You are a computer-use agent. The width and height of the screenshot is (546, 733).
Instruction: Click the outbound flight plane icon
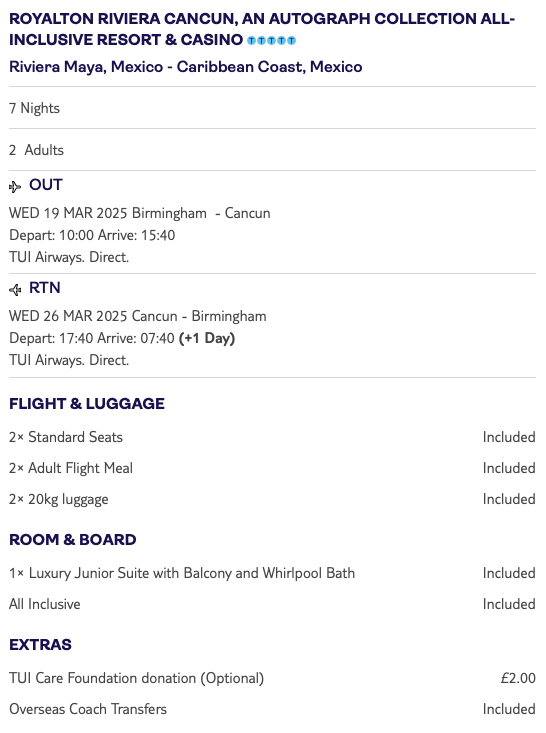click(x=15, y=187)
